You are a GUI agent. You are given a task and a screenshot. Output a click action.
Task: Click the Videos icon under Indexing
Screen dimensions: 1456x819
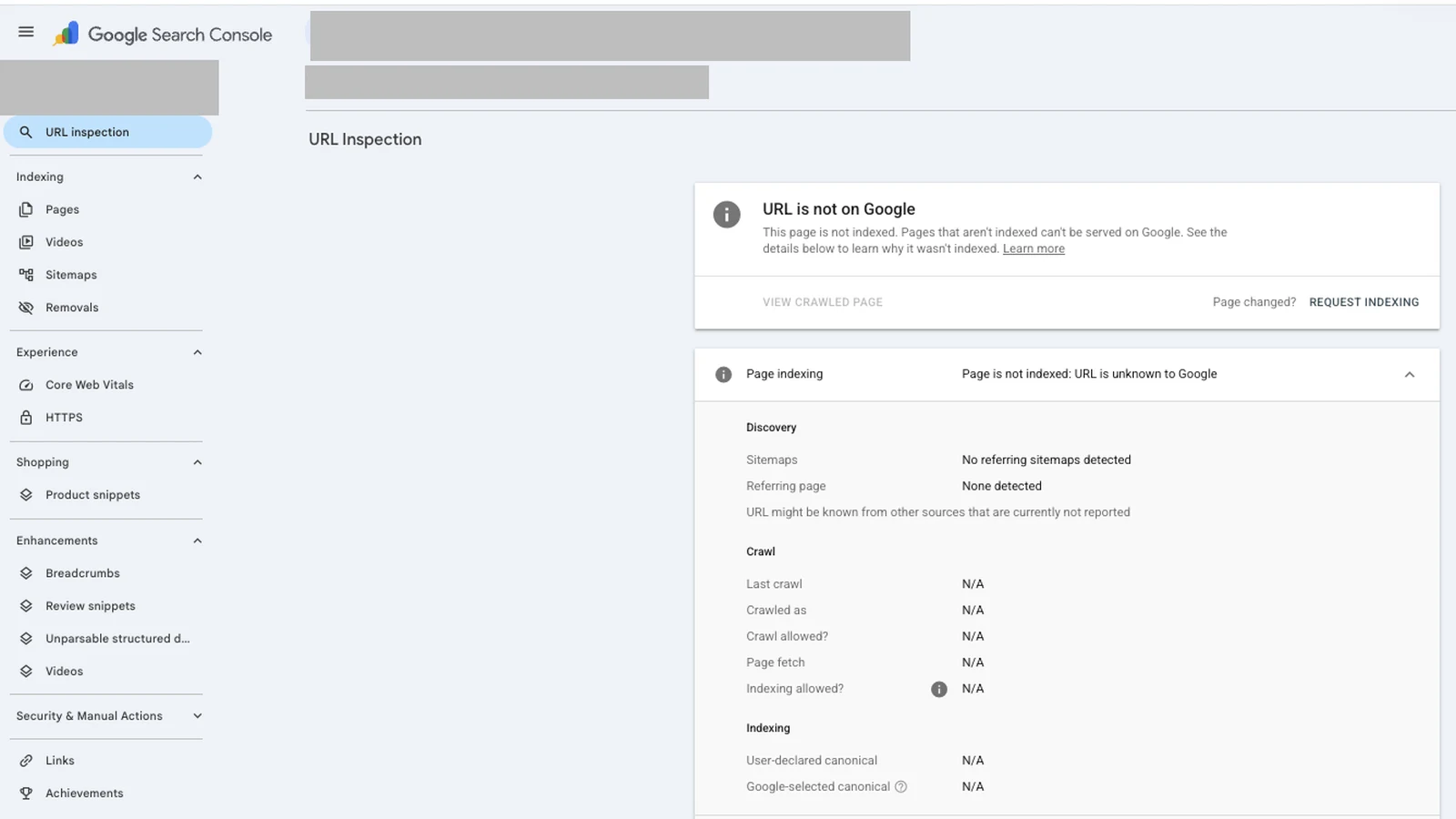point(26,242)
